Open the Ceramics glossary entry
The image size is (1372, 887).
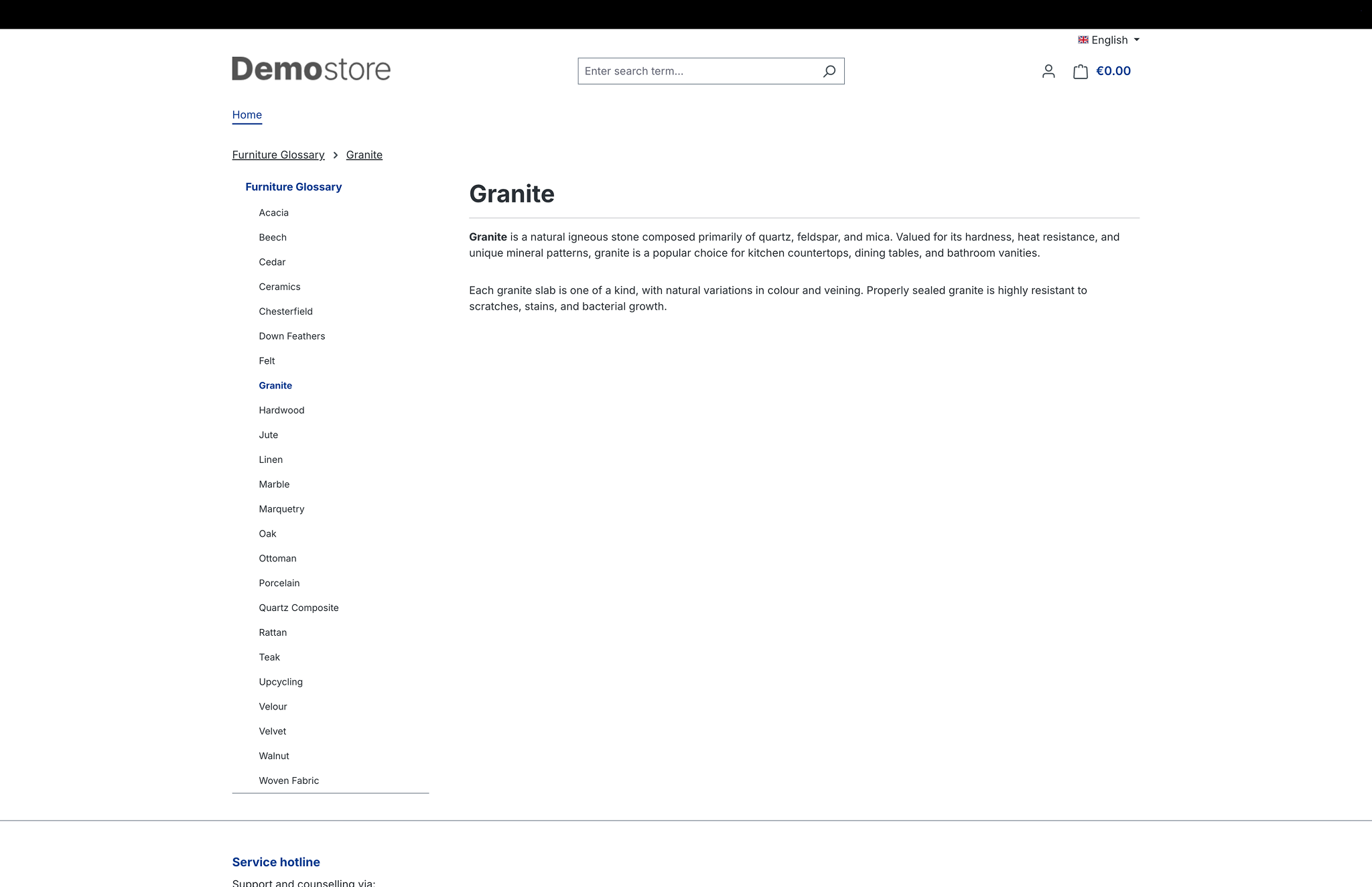(x=279, y=287)
